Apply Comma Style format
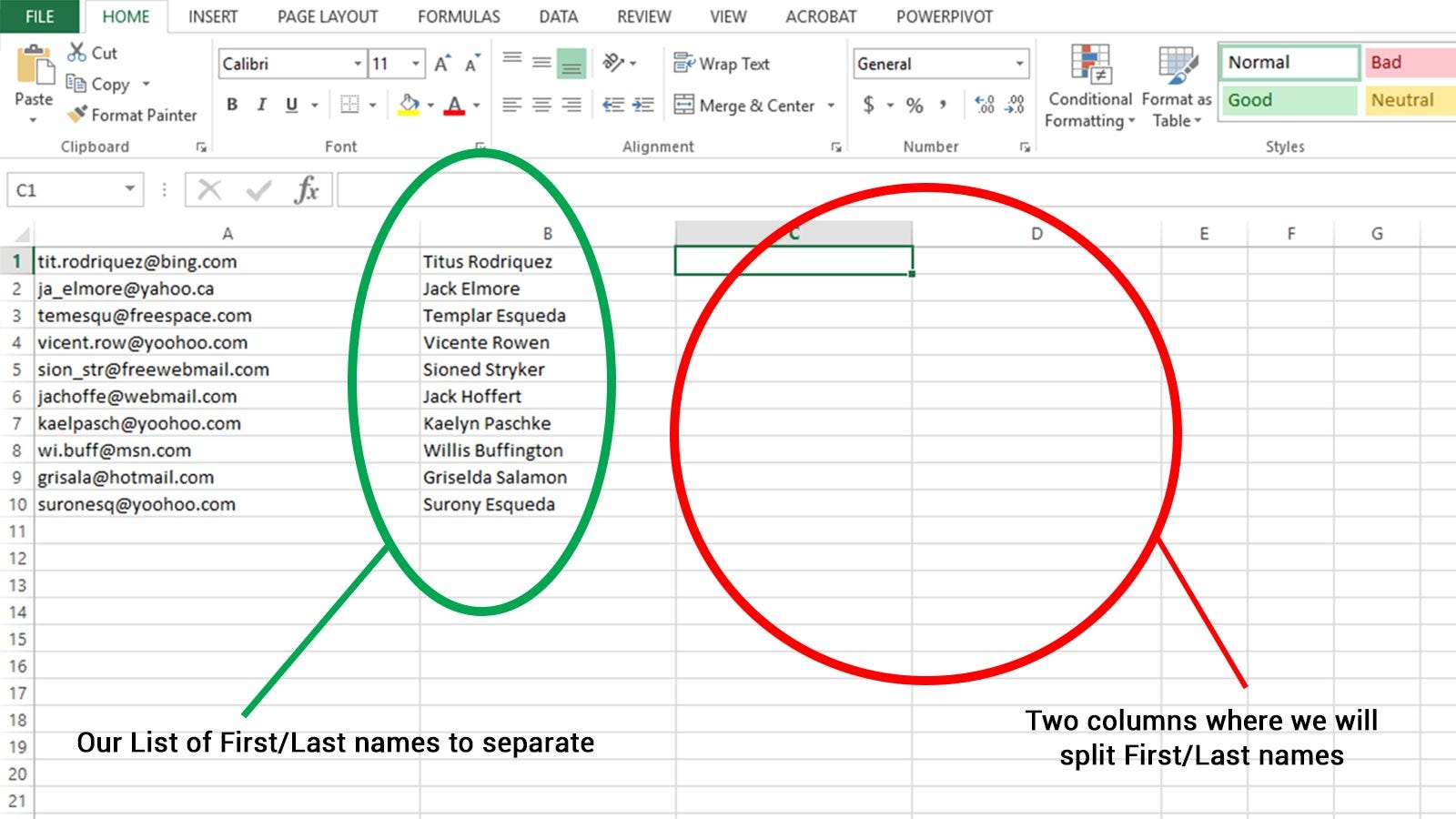1456x819 pixels. coord(944,105)
